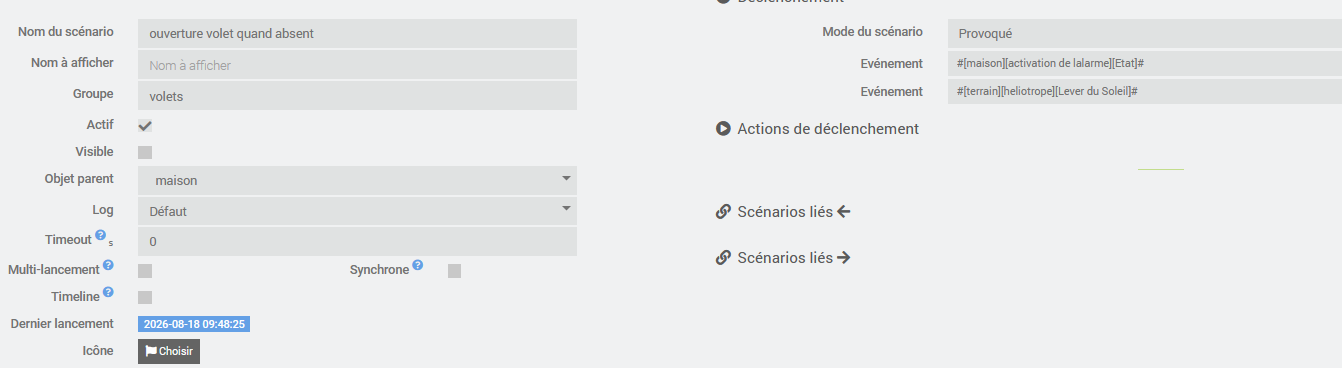Click the play icon beside Actions de déclenchement
The width and height of the screenshot is (1342, 368).
click(723, 128)
